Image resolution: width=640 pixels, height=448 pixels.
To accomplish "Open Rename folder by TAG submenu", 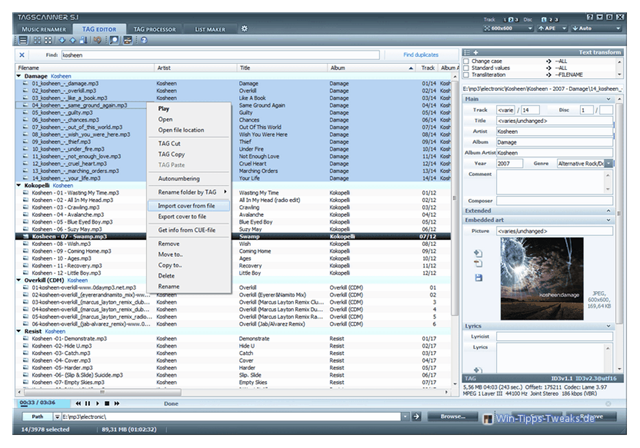I will coord(189,192).
